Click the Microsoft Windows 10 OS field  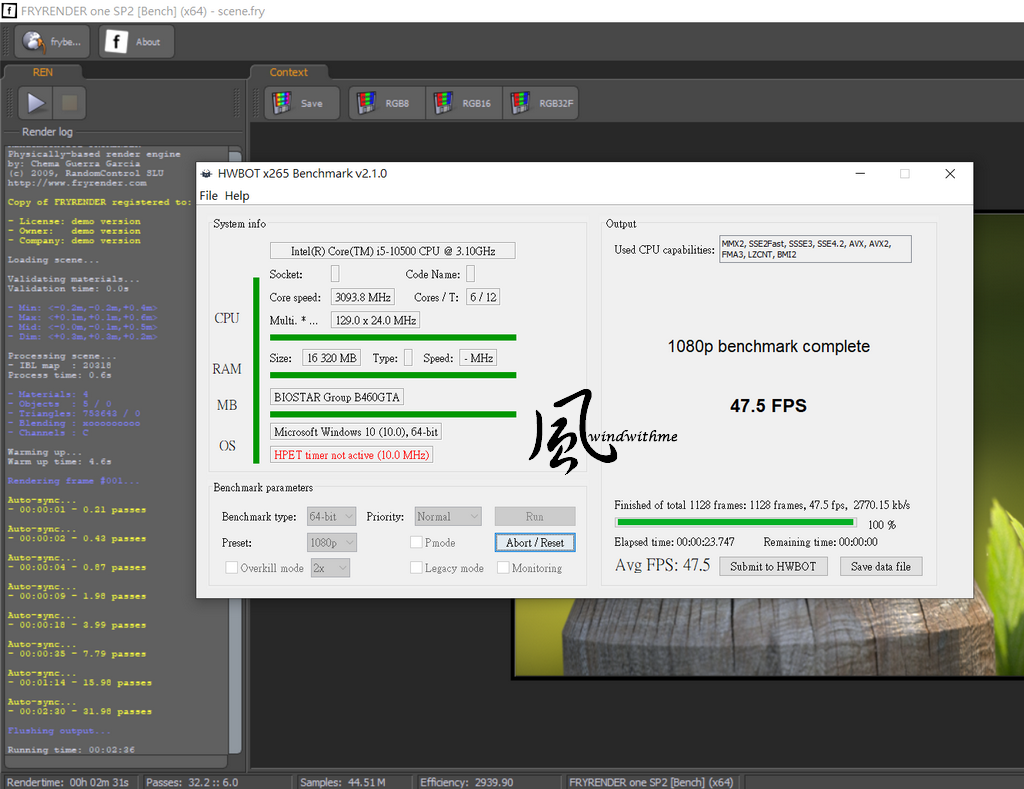(x=356, y=432)
